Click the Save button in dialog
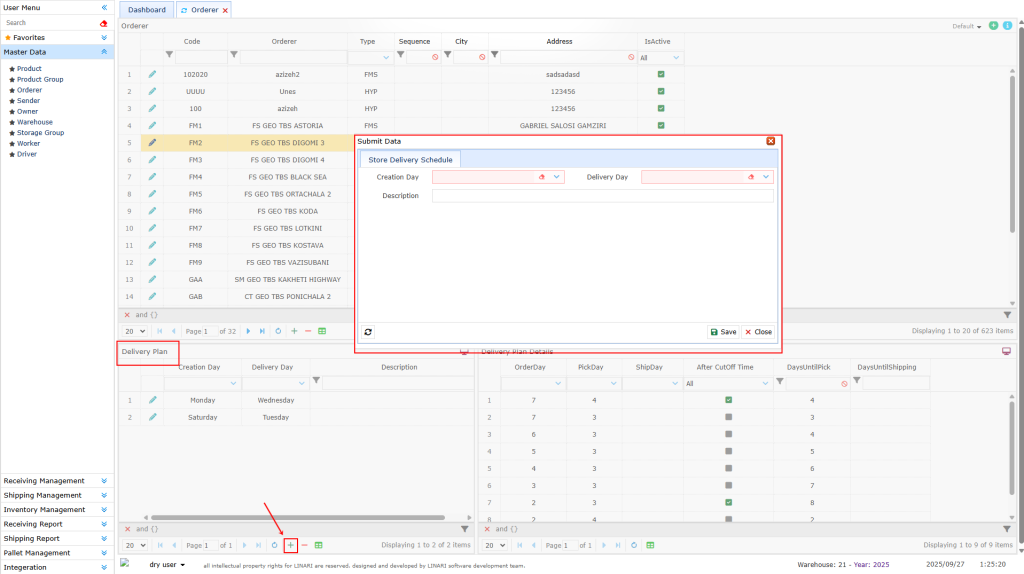 point(723,332)
